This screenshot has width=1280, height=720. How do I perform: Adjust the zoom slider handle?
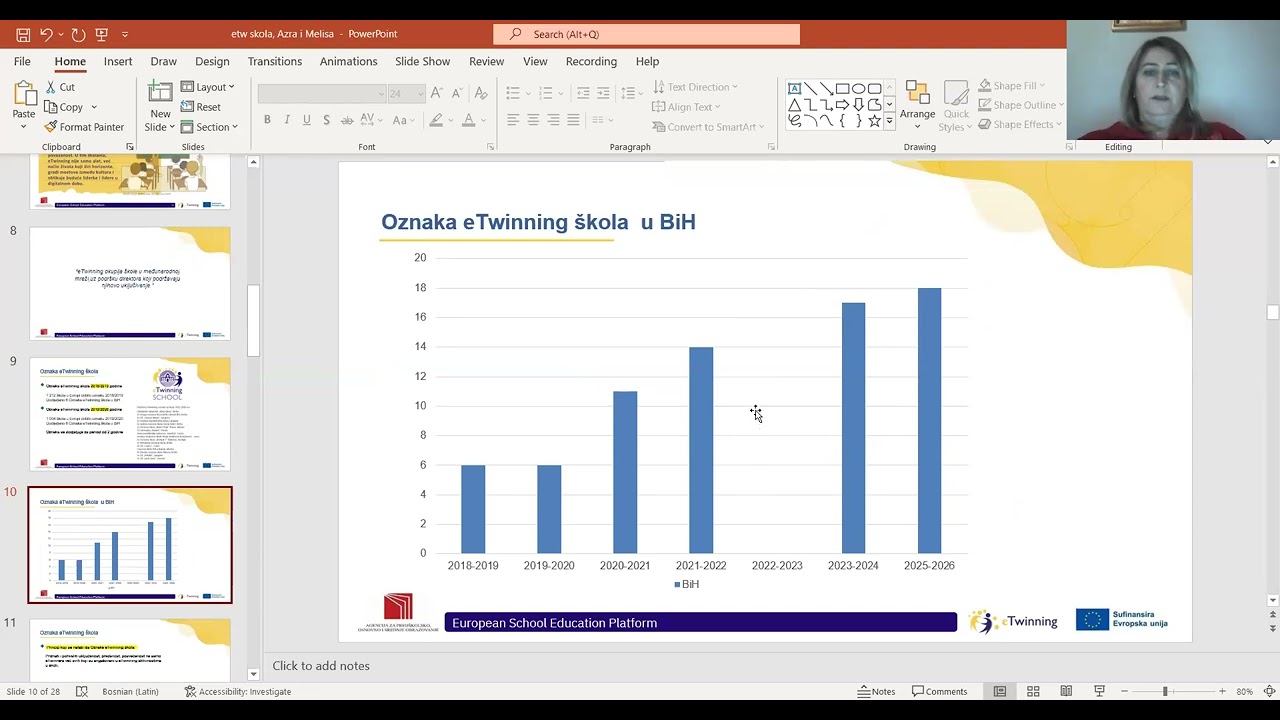pyautogui.click(x=1164, y=691)
